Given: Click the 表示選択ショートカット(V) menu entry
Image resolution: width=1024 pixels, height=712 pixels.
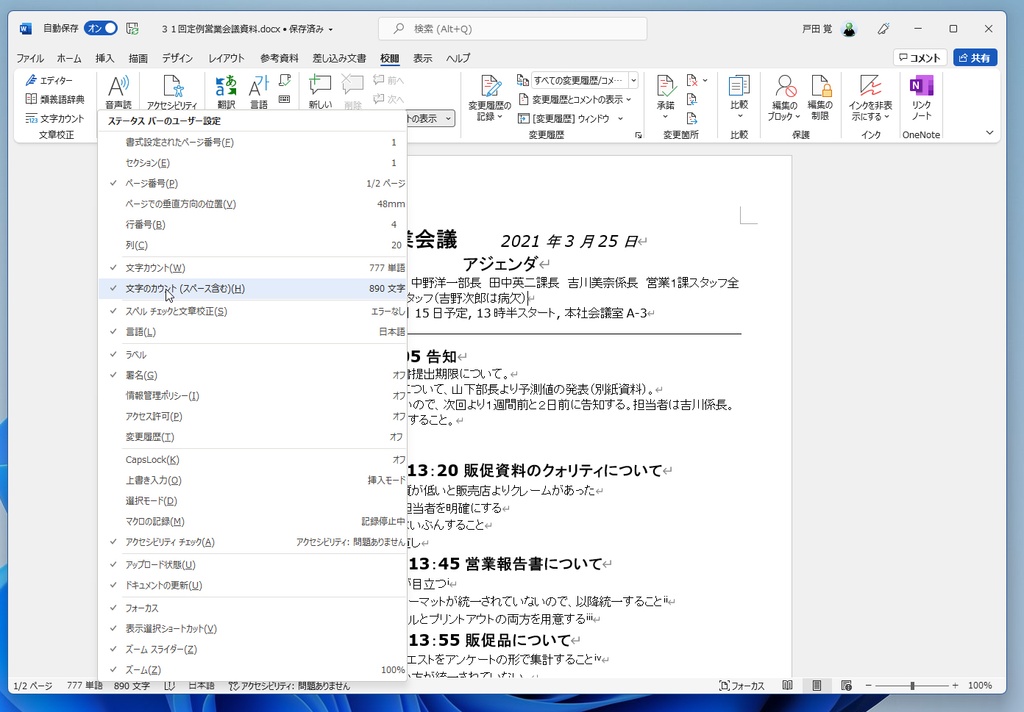Looking at the screenshot, I should point(252,629).
